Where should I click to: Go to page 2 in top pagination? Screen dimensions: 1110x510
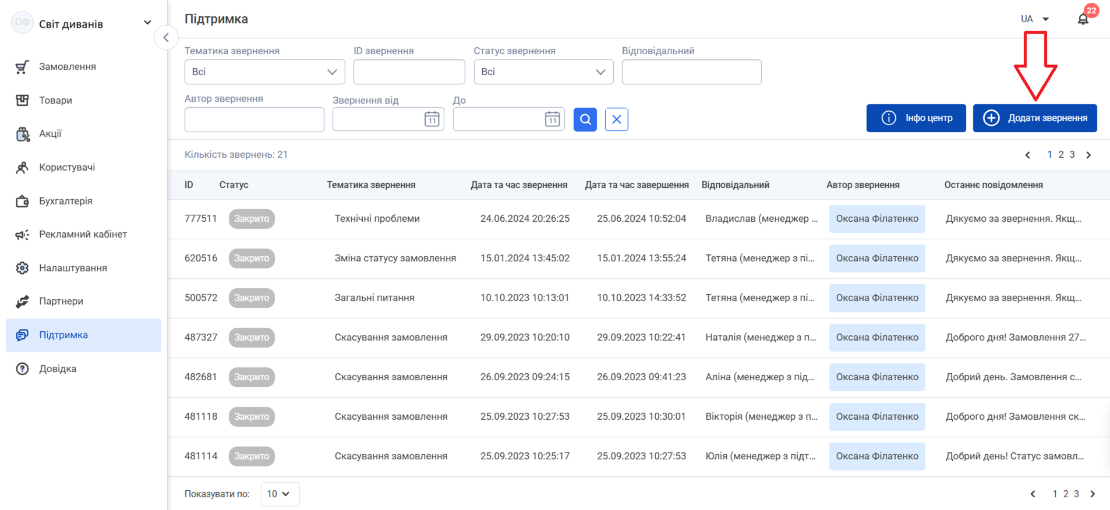1061,154
